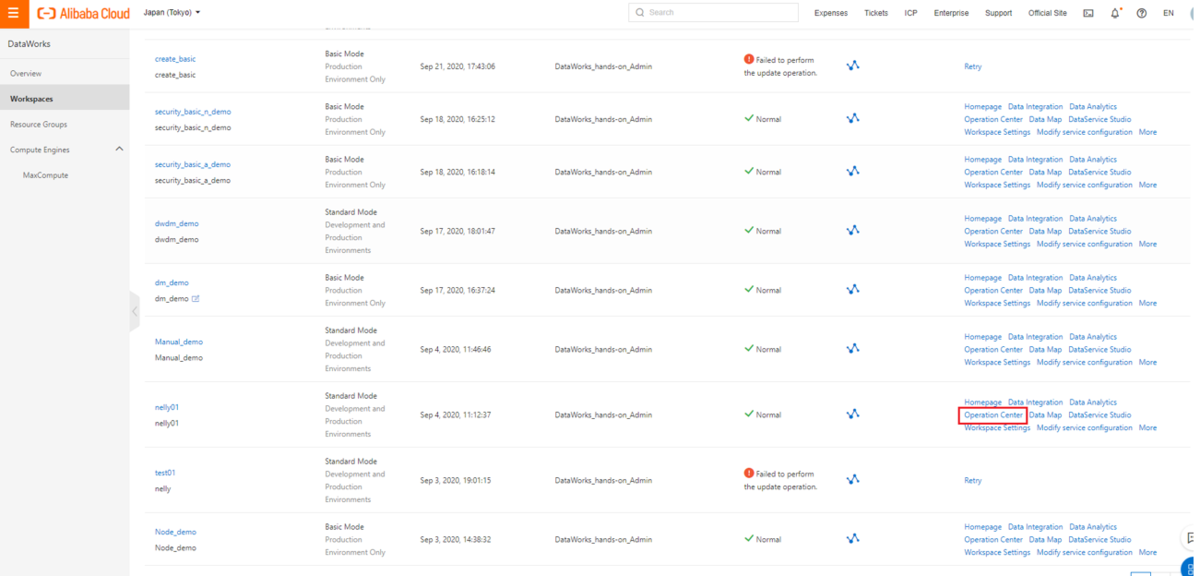Open Data Integration for dwdm_demo
Image resolution: width=1200 pixels, height=576 pixels.
pos(1035,218)
